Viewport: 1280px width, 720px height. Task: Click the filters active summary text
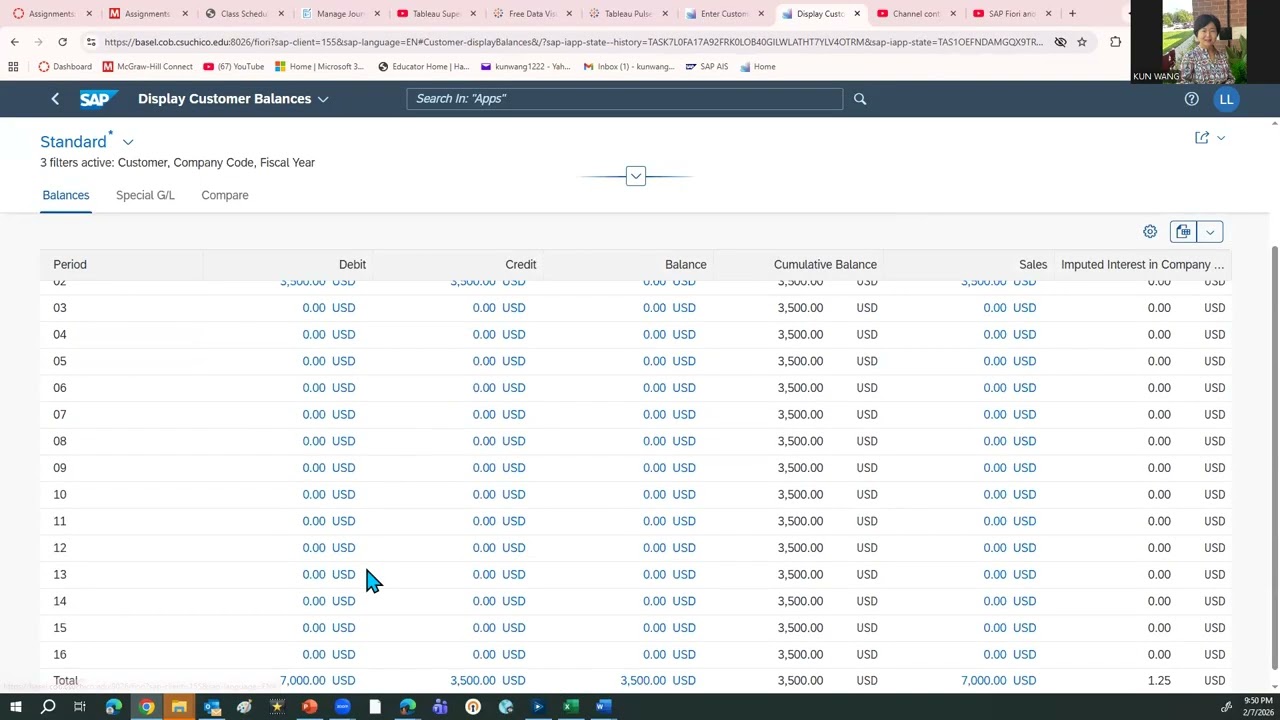[177, 162]
